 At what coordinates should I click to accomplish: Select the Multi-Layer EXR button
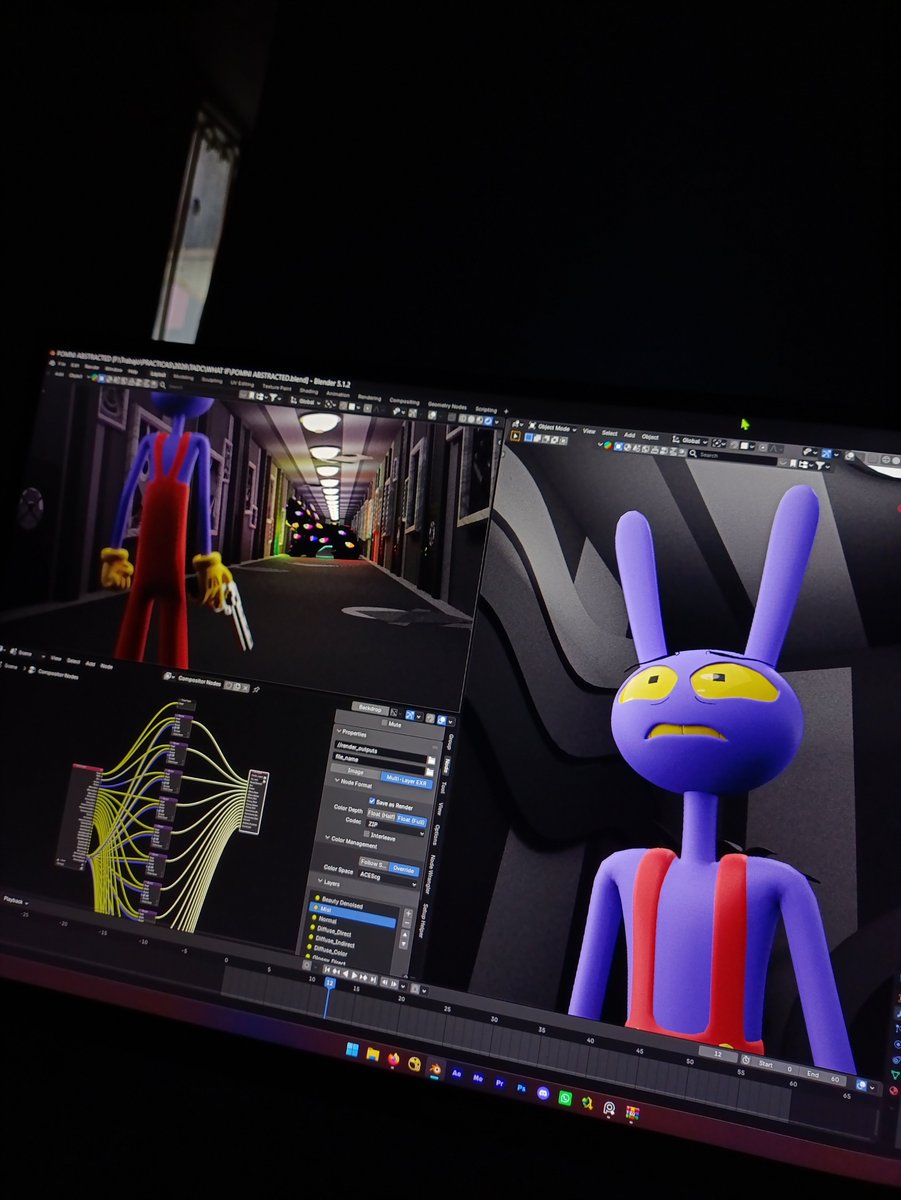(x=406, y=781)
